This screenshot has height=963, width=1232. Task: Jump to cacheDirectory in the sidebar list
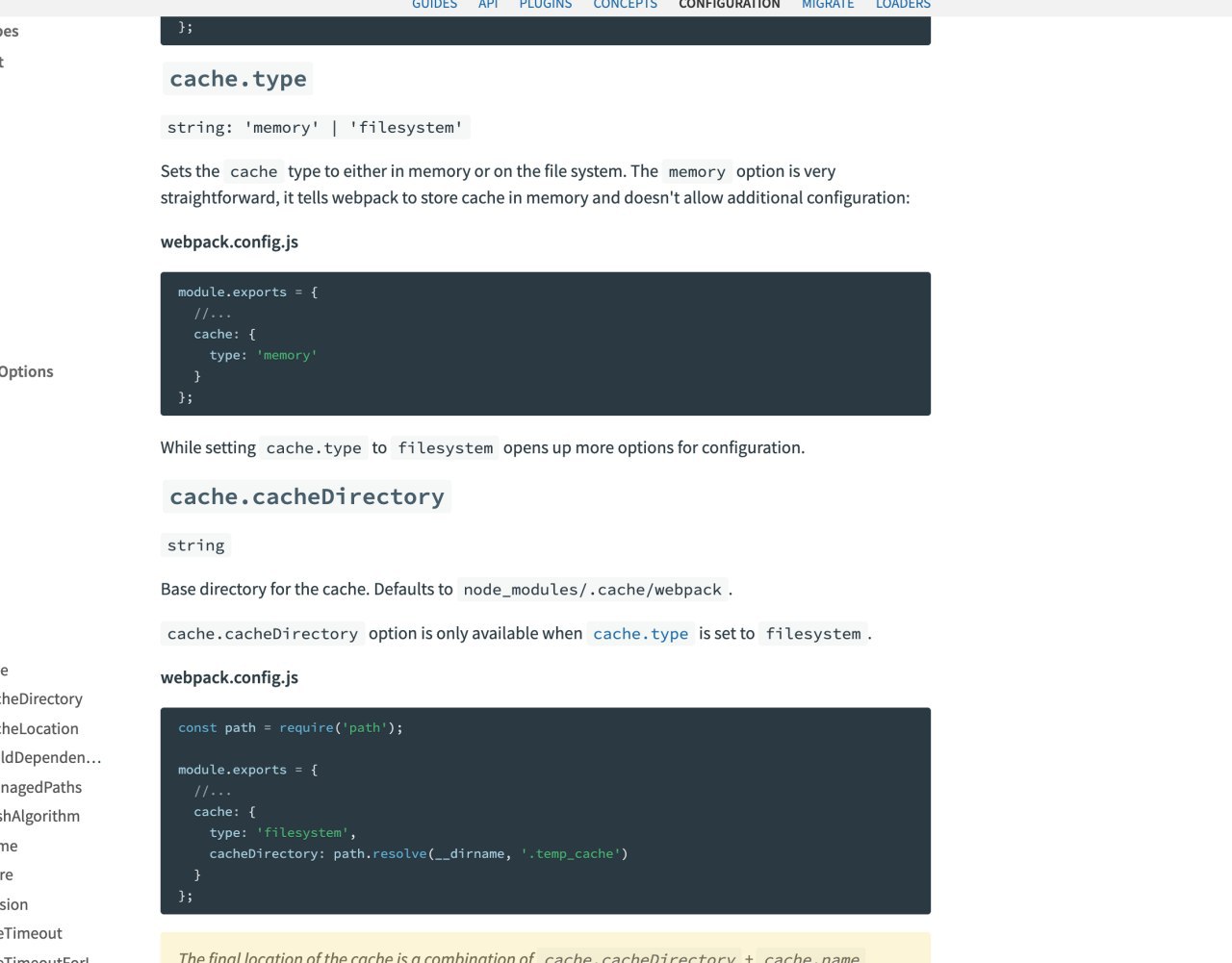pyautogui.click(x=41, y=698)
